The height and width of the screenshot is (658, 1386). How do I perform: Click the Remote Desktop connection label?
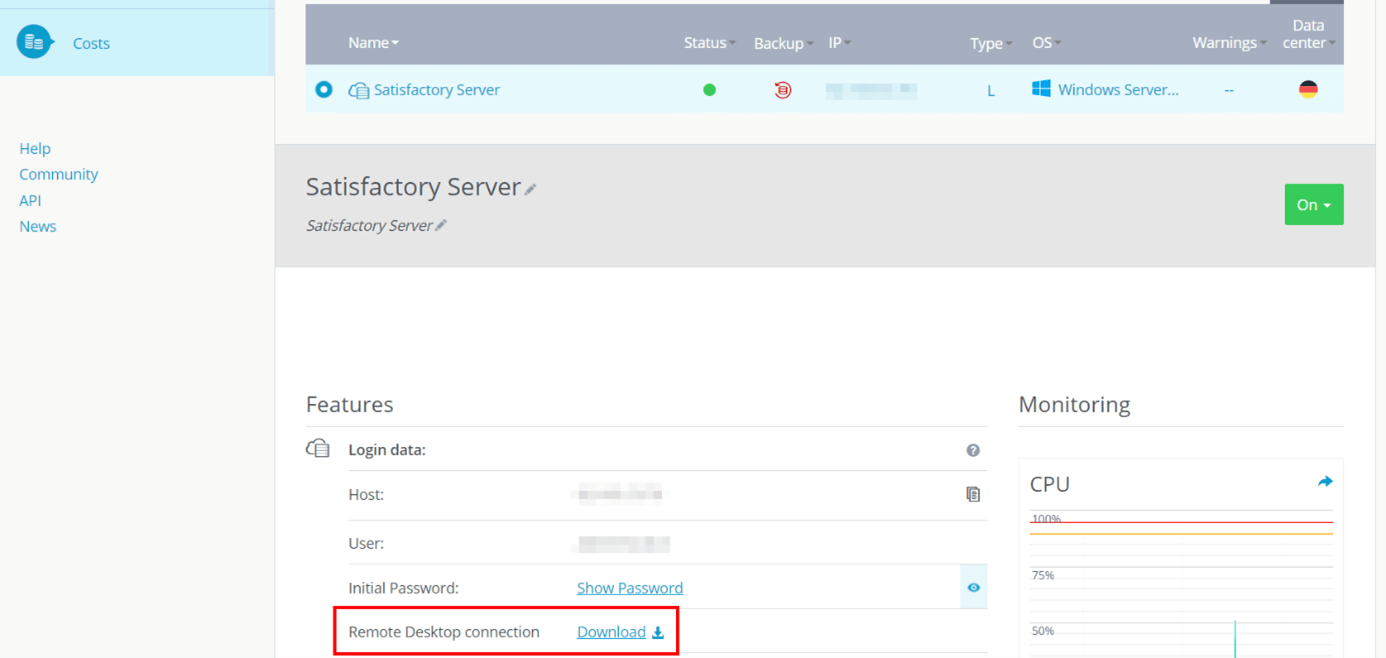coord(444,632)
